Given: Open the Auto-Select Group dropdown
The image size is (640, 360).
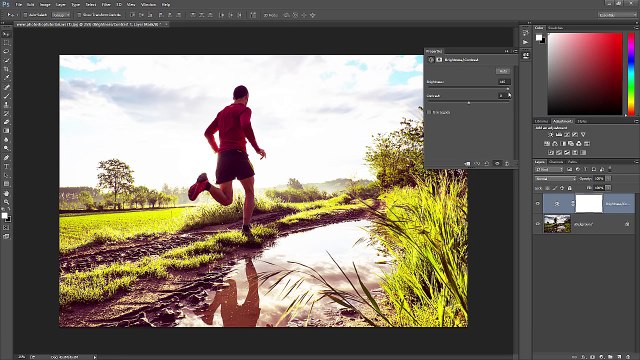Looking at the screenshot, I should click(61, 15).
